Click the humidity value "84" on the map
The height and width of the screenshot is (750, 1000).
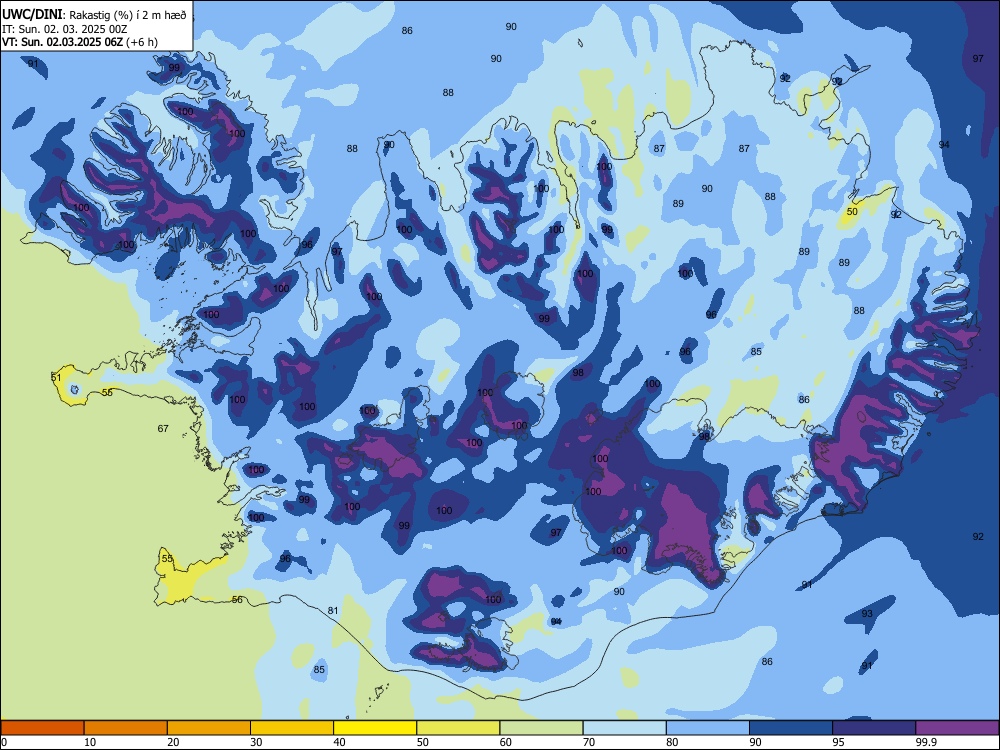click(x=556, y=621)
